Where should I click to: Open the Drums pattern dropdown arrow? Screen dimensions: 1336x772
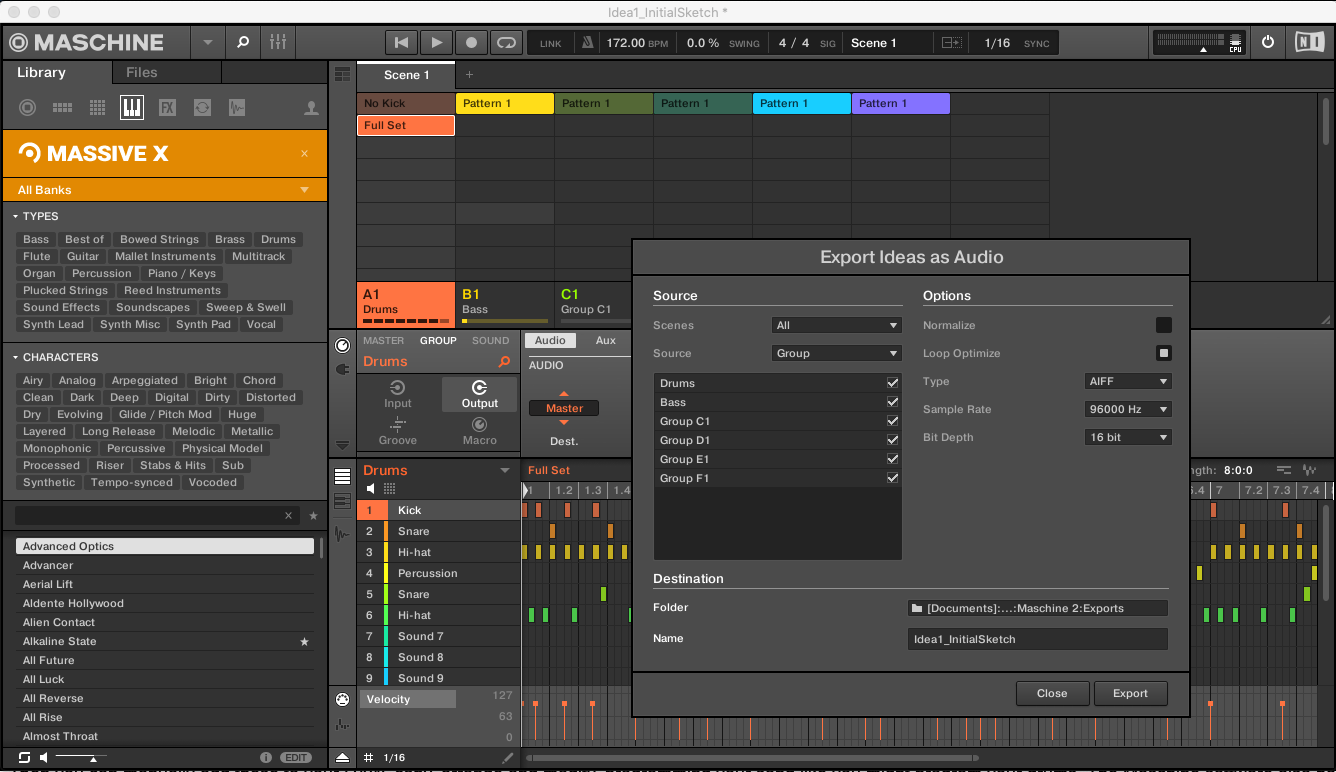[505, 470]
